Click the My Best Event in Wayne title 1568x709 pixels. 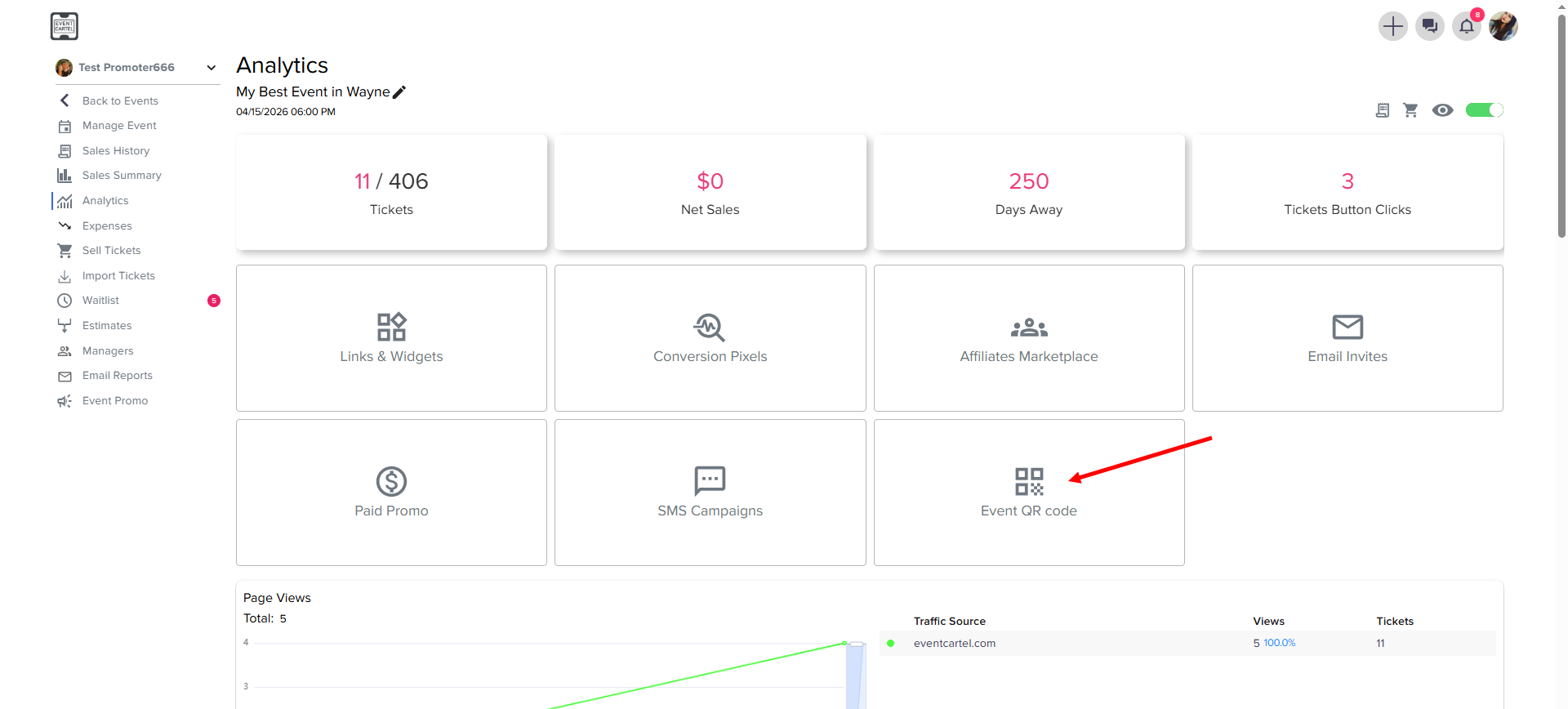pos(313,92)
